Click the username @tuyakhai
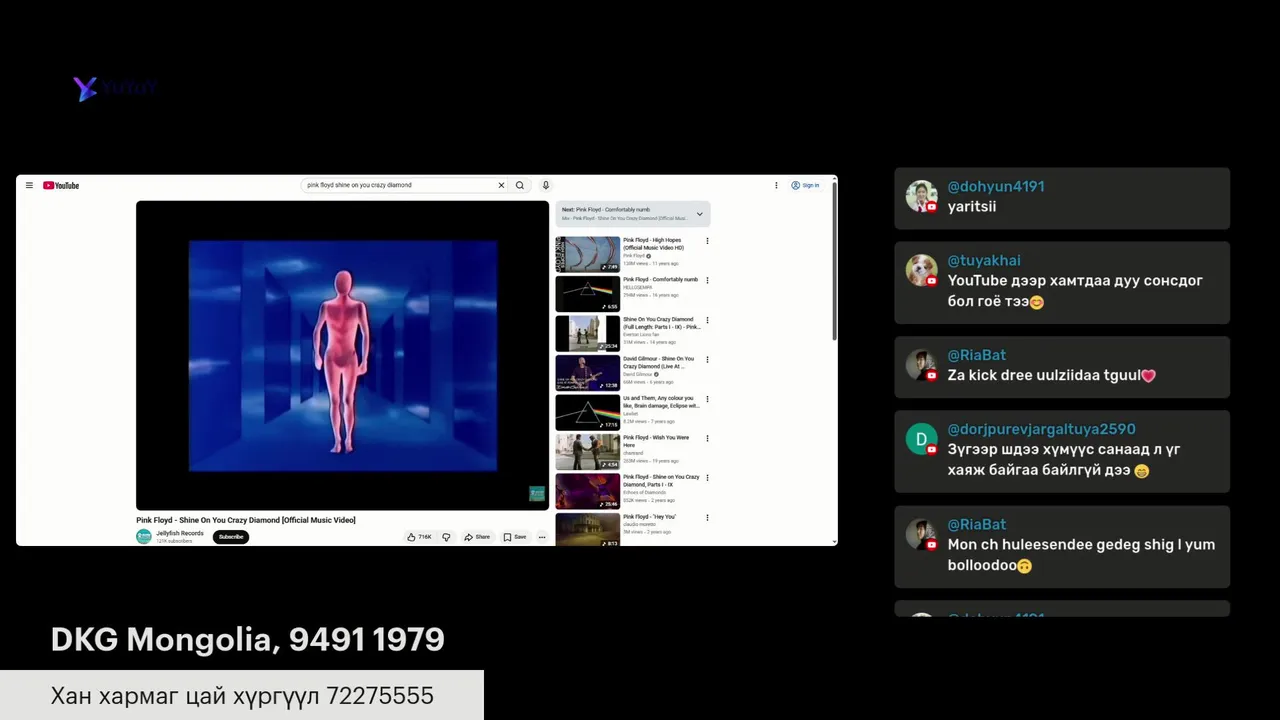Screen dimensions: 1280x720 coord(984,260)
